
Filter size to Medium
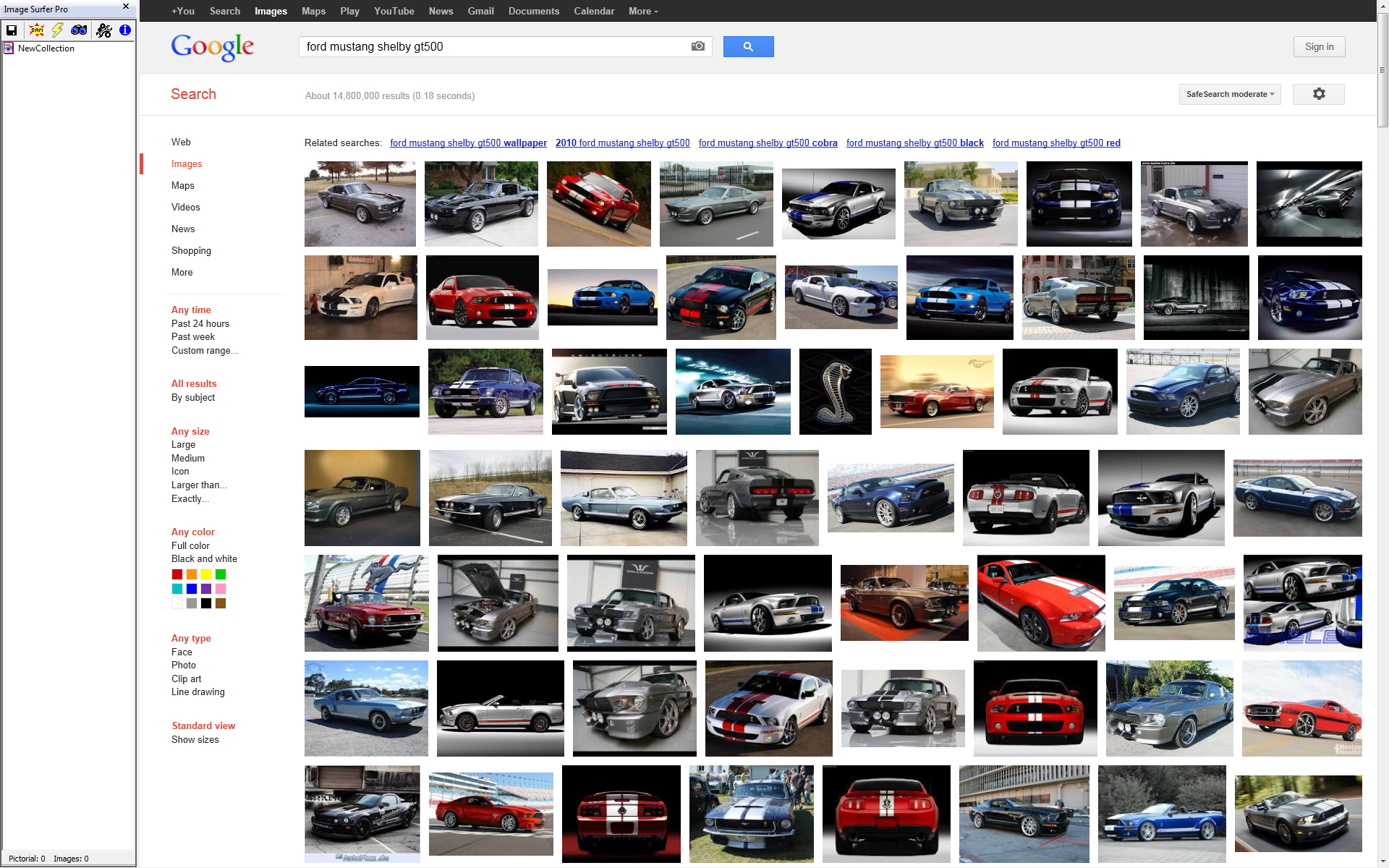tap(188, 458)
